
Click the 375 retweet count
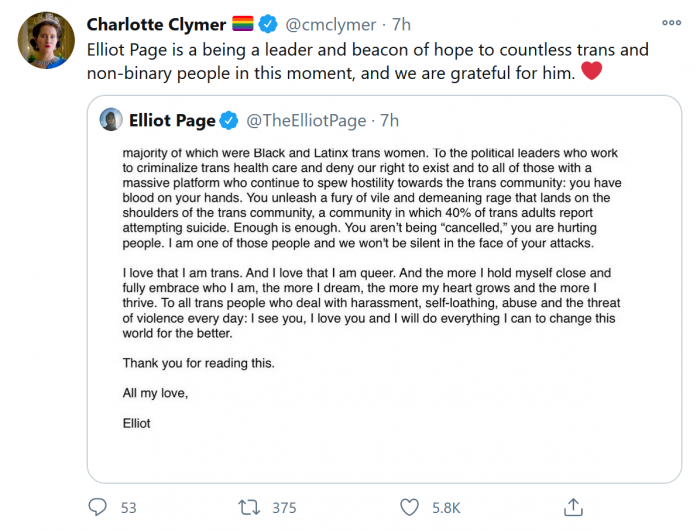tap(284, 508)
